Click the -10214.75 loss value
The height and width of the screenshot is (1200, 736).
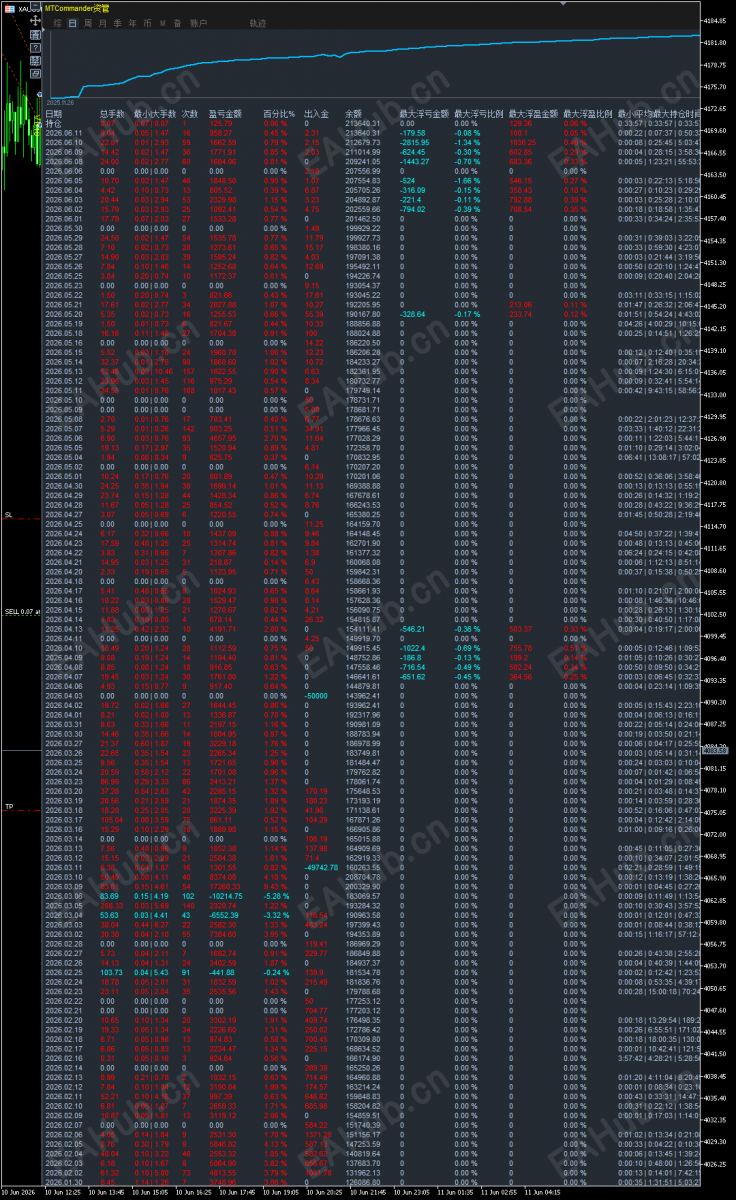pyautogui.click(x=226, y=896)
